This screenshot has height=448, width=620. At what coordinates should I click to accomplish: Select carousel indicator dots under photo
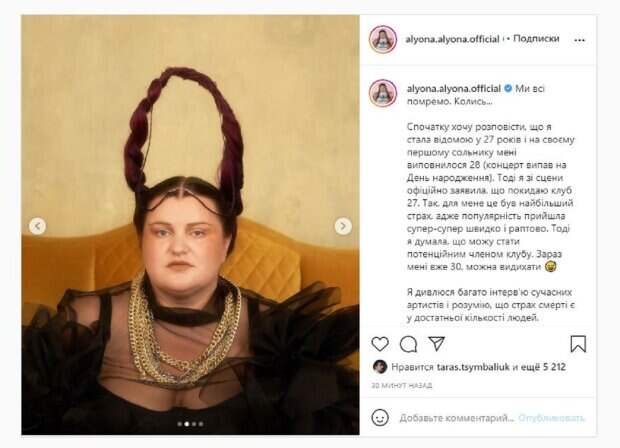click(190, 424)
